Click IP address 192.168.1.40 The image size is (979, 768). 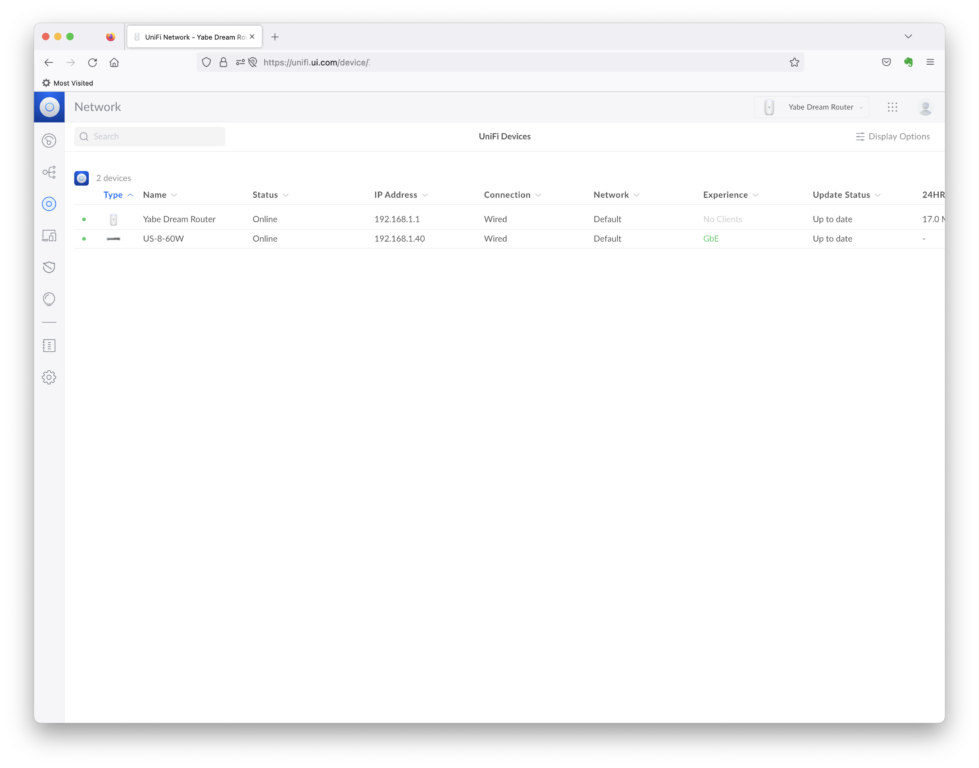[400, 239]
